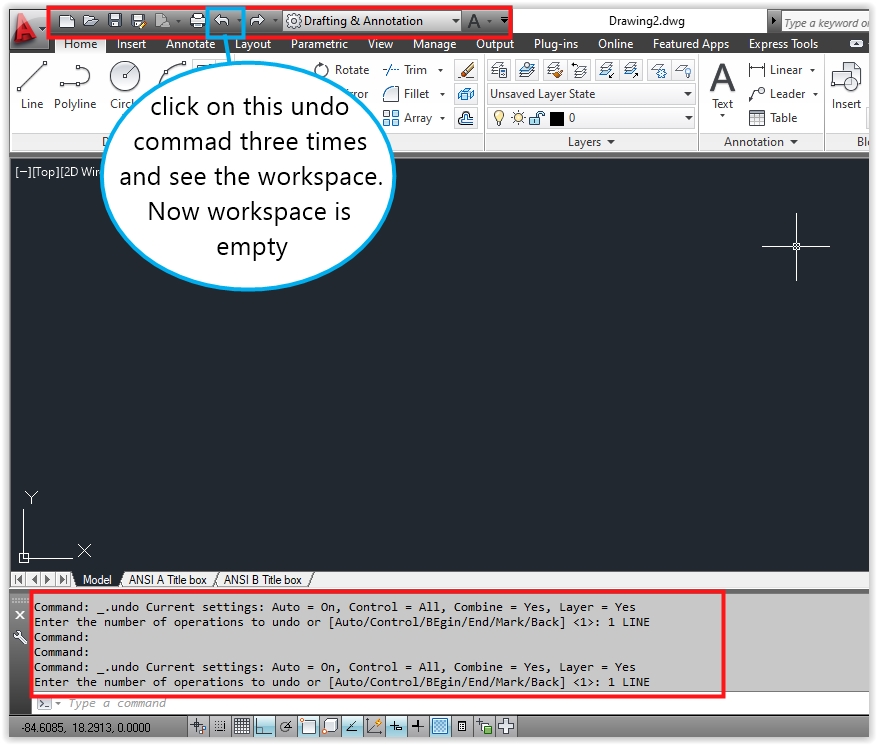Toggle 3D Object Snap in status bar
The image size is (877, 745).
[x=330, y=727]
